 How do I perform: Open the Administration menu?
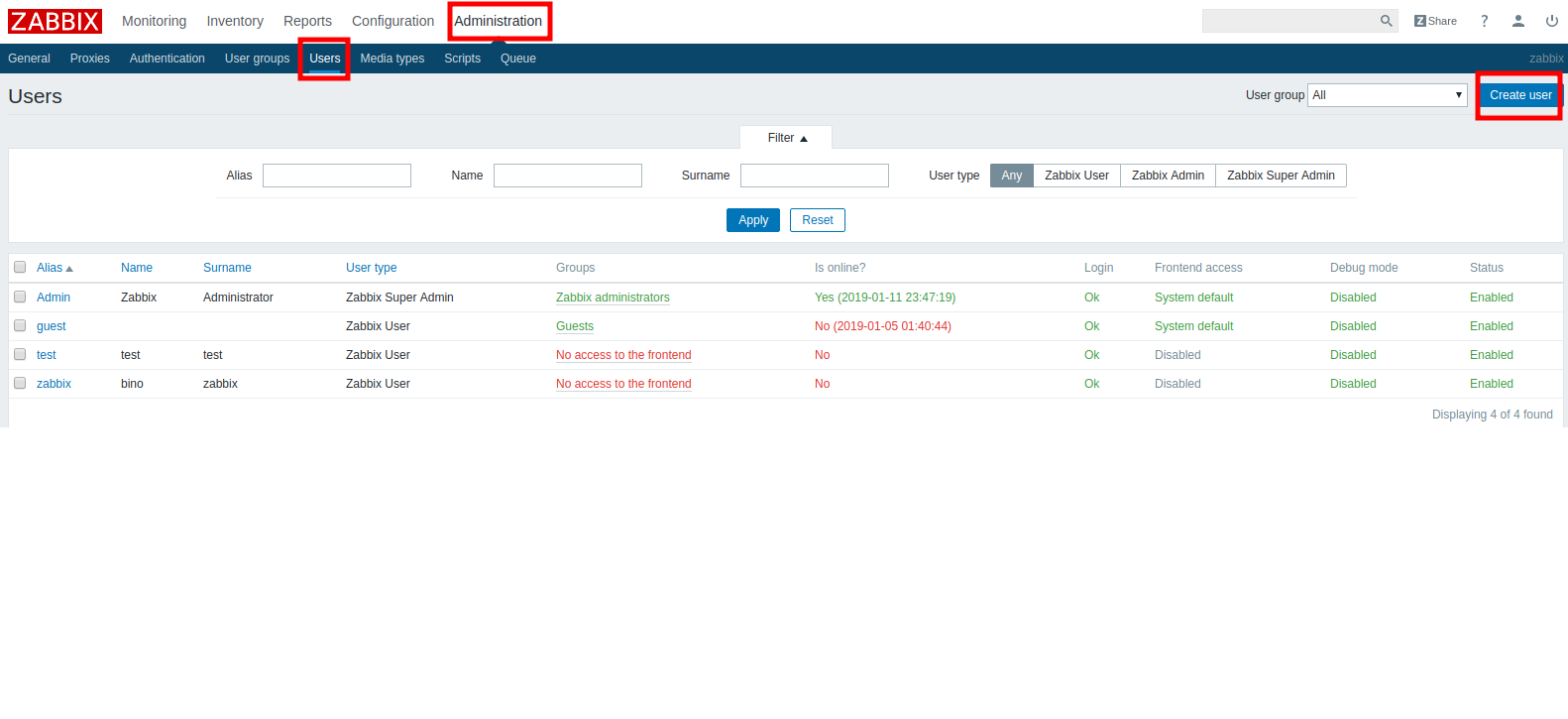[x=498, y=21]
